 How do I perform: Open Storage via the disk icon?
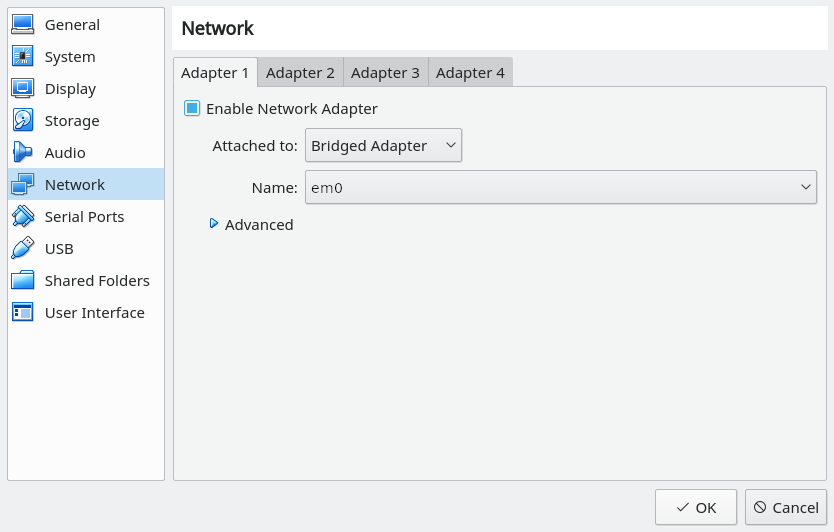[x=23, y=120]
